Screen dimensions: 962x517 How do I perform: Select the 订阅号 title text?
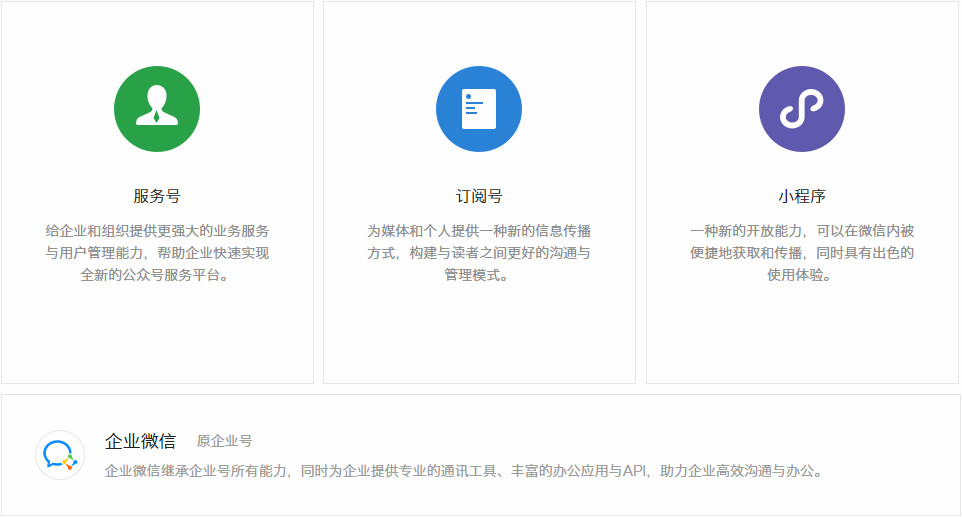(479, 196)
